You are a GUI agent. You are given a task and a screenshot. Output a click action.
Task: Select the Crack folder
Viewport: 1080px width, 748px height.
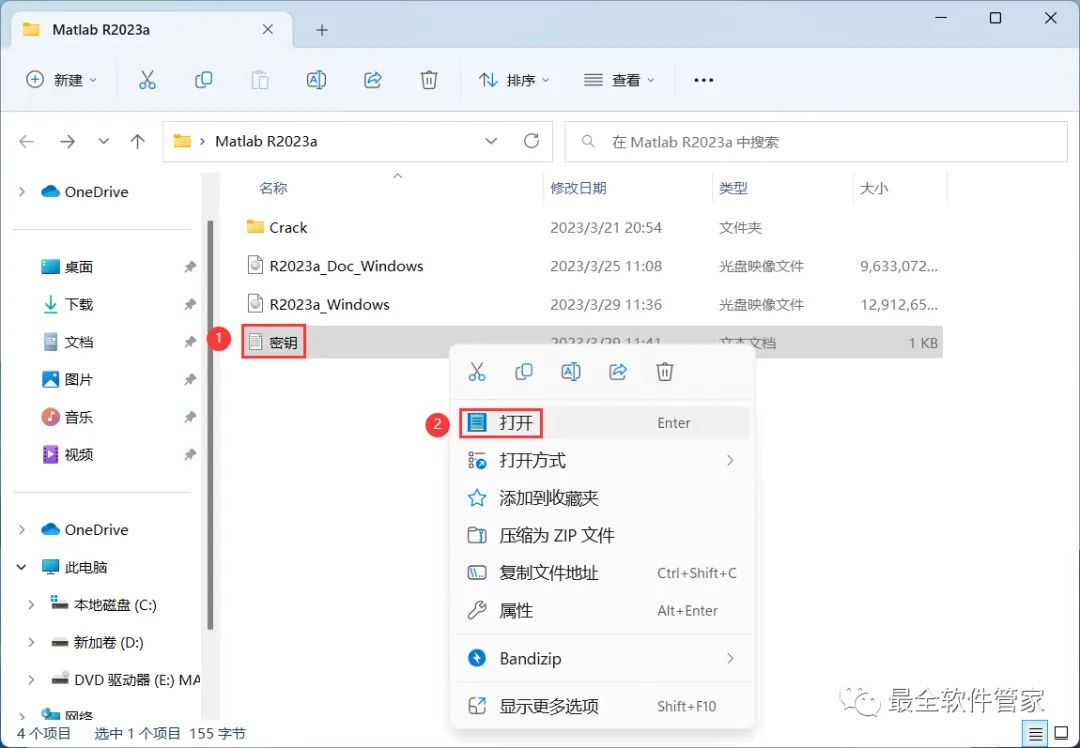click(x=288, y=227)
